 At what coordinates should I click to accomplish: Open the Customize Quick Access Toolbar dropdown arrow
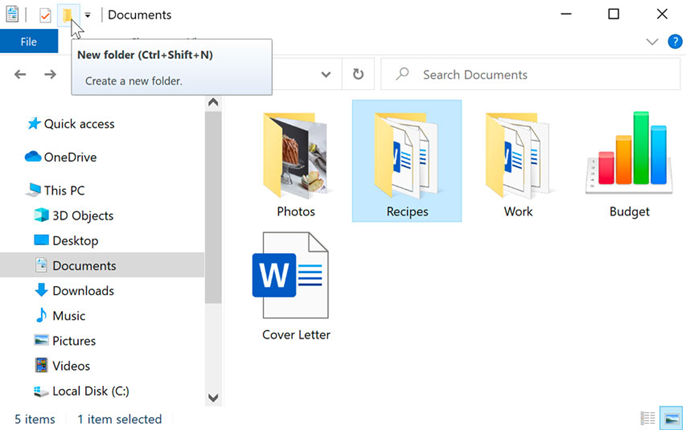[88, 15]
